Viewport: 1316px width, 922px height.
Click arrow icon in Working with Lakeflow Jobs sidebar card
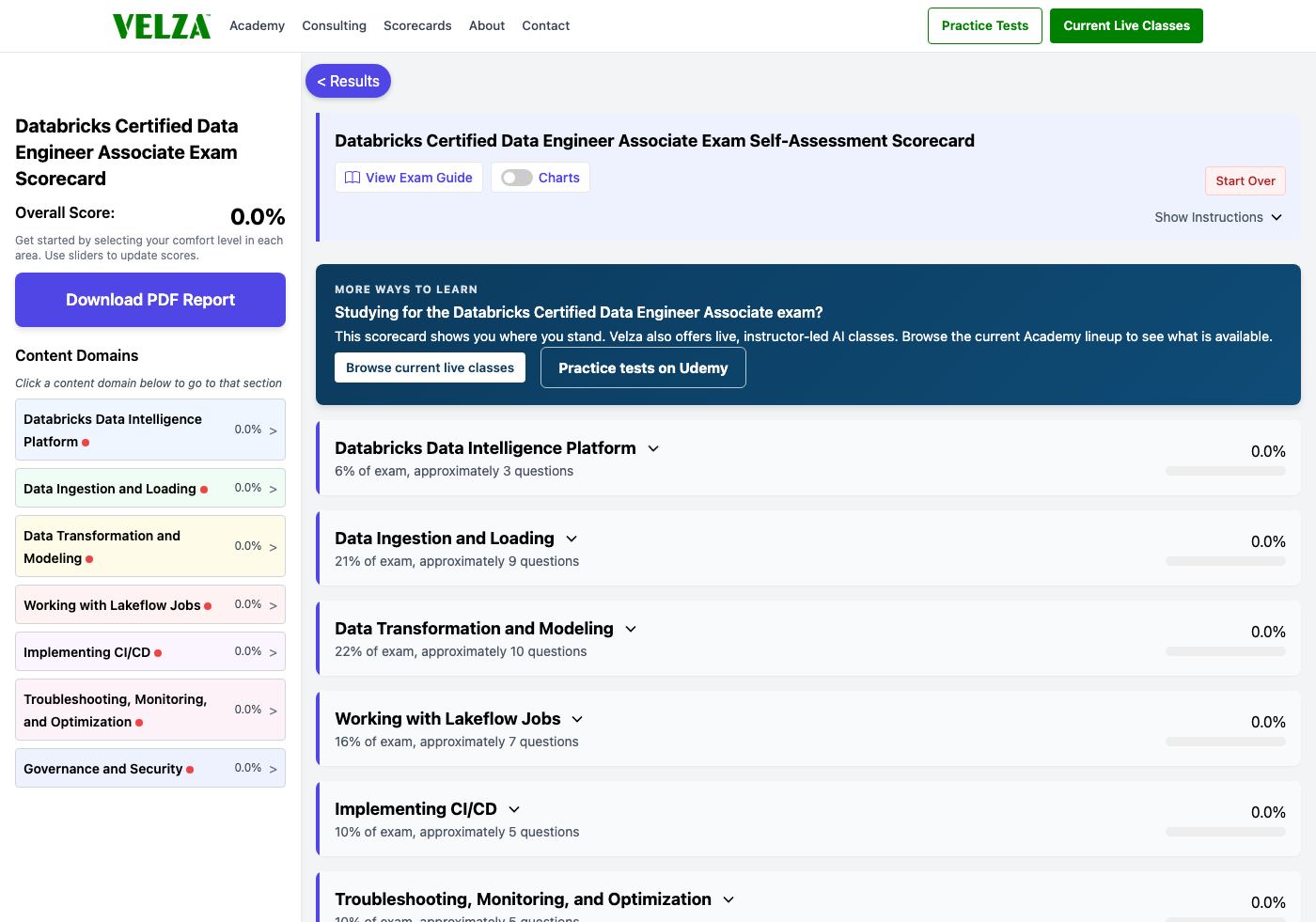[274, 605]
